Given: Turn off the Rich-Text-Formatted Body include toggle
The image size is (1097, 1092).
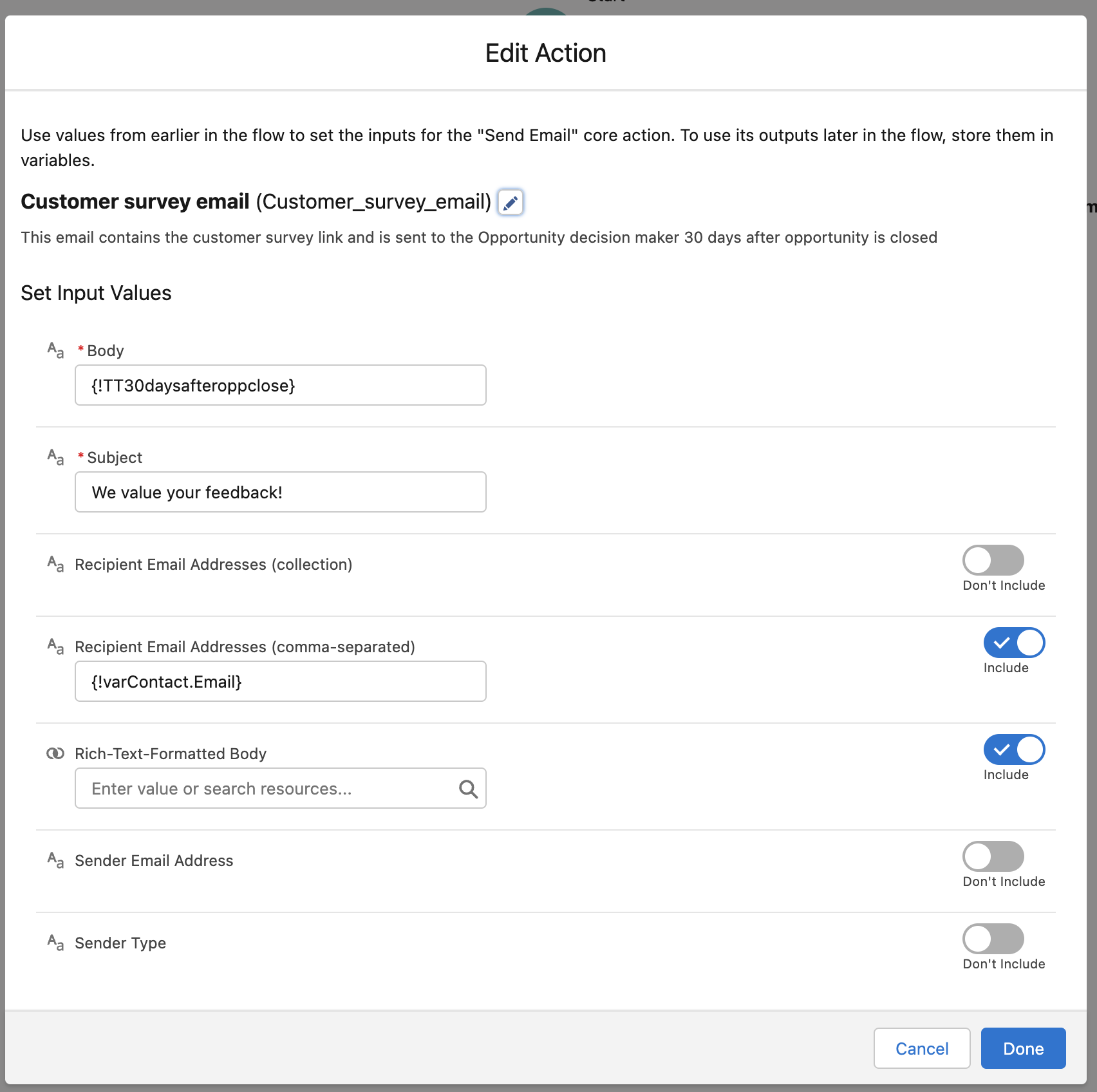Looking at the screenshot, I should point(1014,749).
